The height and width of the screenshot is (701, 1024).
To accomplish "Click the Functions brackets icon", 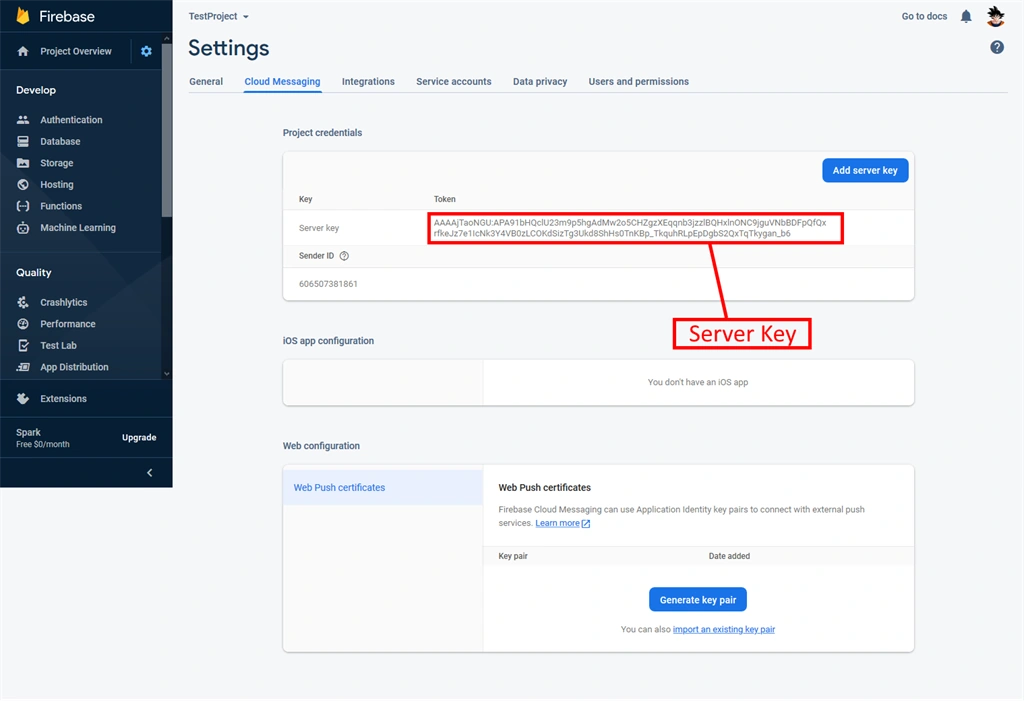I will [23, 206].
